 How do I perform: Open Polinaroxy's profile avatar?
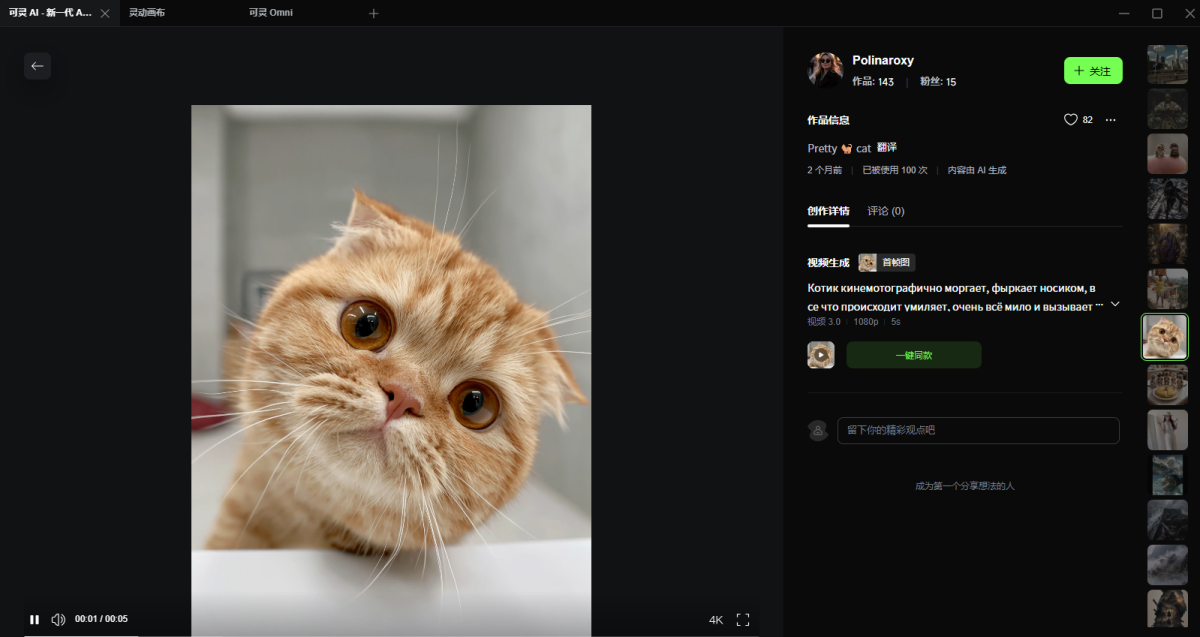(825, 70)
